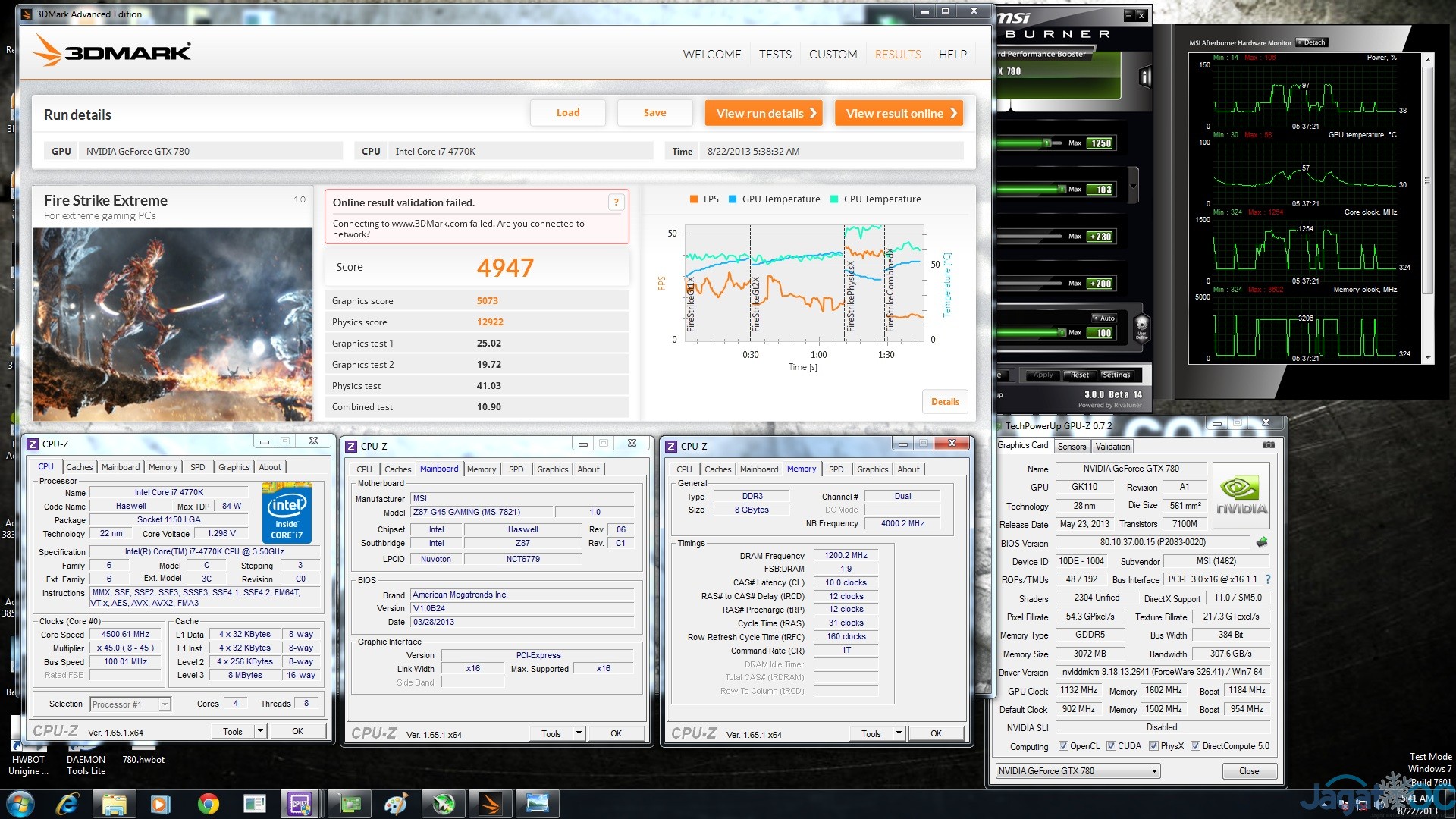Expand the Tools arrow in the CPU-Z CPU window
The image size is (1456, 819).
(x=260, y=731)
